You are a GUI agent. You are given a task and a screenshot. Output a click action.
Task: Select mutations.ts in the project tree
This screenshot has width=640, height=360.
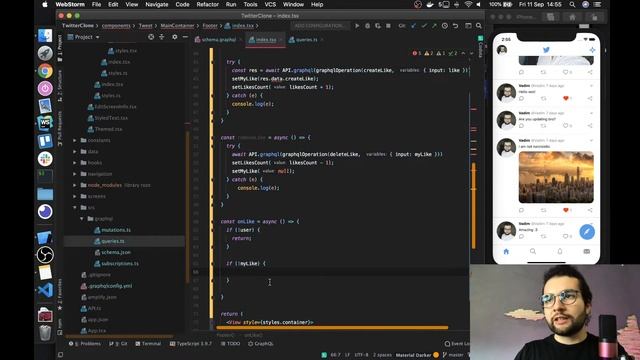pos(112,230)
